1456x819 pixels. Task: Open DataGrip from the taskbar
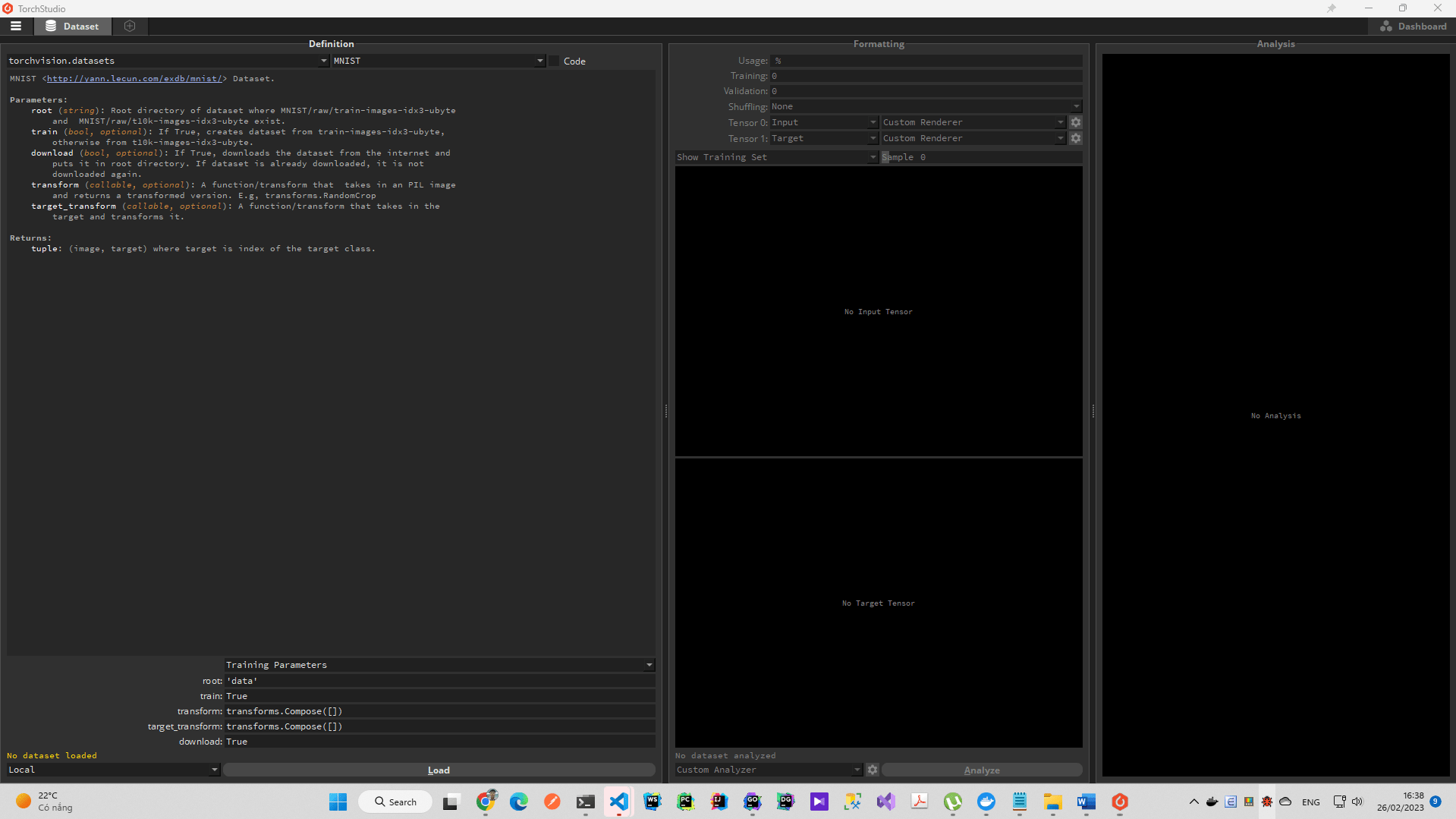786,802
